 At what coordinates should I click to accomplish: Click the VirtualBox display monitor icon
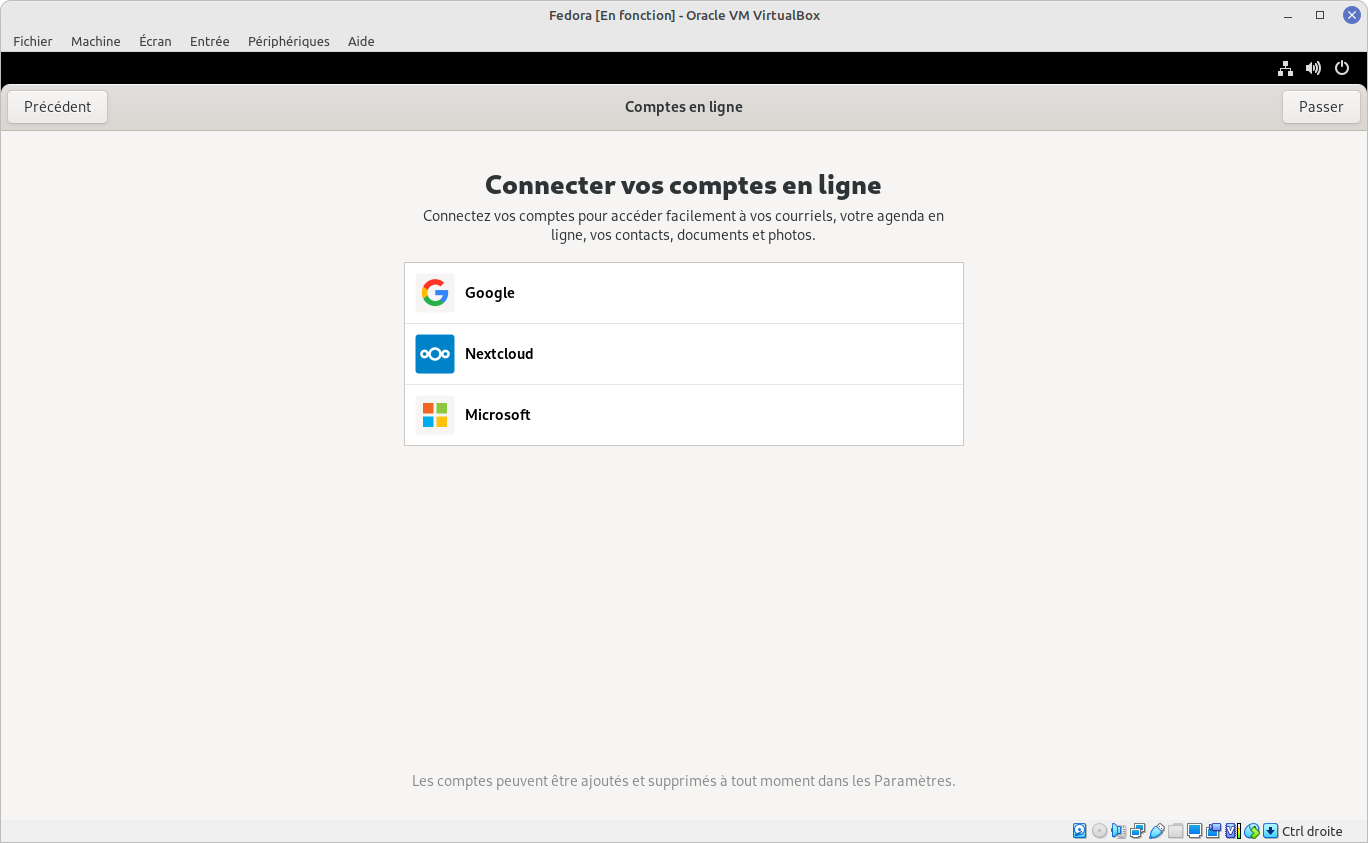pyautogui.click(x=1195, y=831)
